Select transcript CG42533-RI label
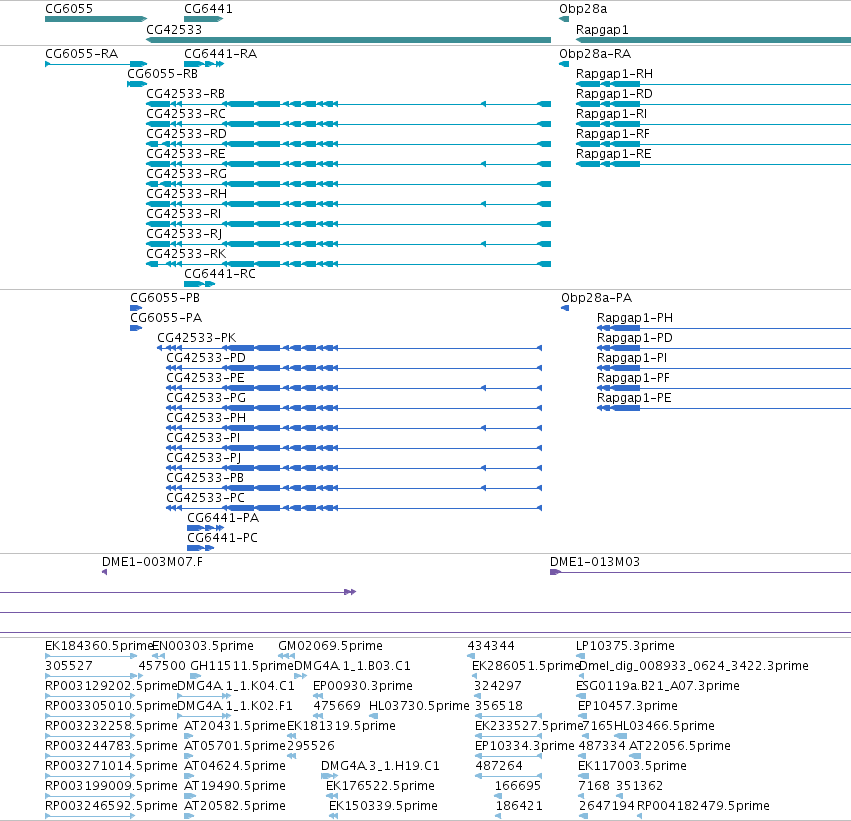Screen dimensions: 851x821 click(x=184, y=214)
